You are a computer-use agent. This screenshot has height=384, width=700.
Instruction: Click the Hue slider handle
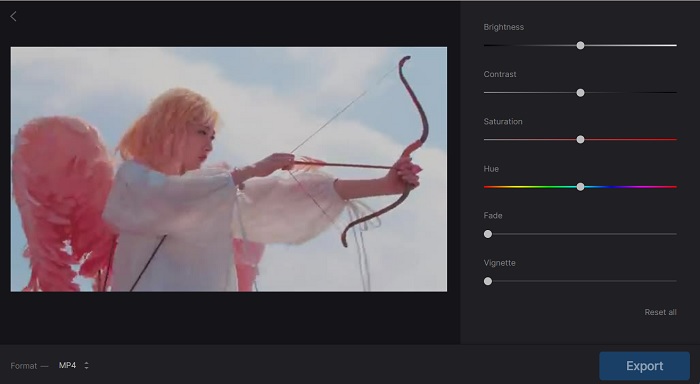pyautogui.click(x=580, y=187)
